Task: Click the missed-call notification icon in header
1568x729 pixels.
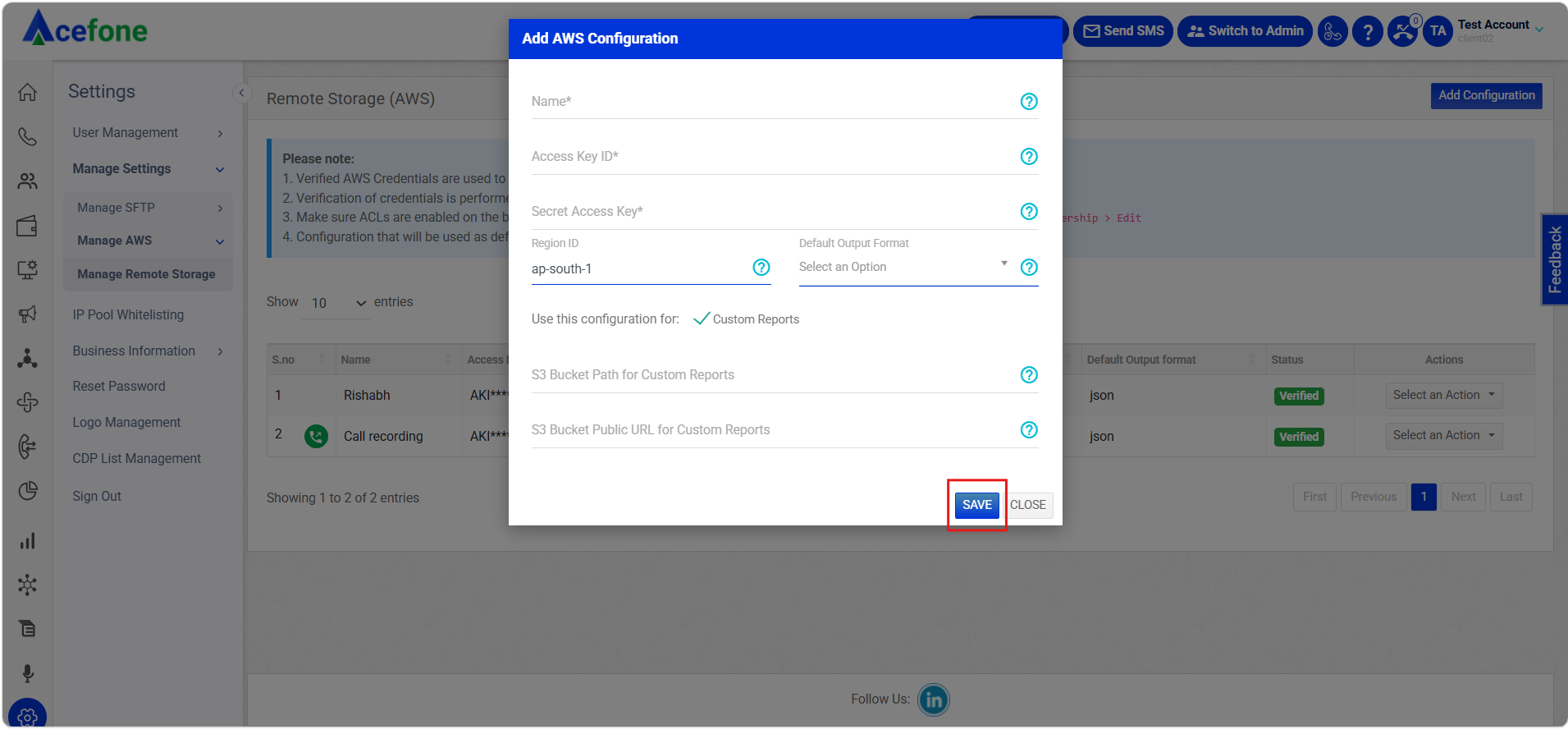Action: tap(1403, 31)
